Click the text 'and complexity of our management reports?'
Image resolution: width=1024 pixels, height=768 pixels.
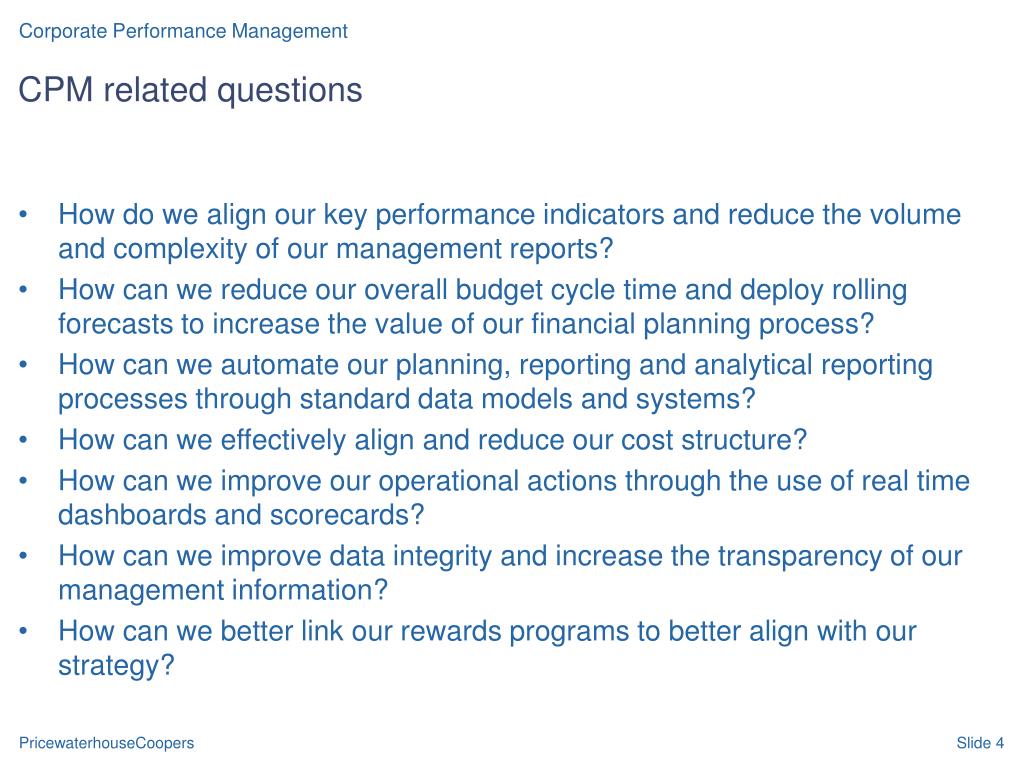pos(336,249)
